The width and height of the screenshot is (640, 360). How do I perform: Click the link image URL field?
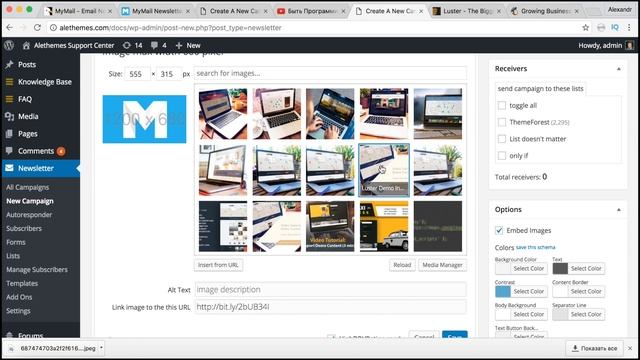(x=330, y=307)
